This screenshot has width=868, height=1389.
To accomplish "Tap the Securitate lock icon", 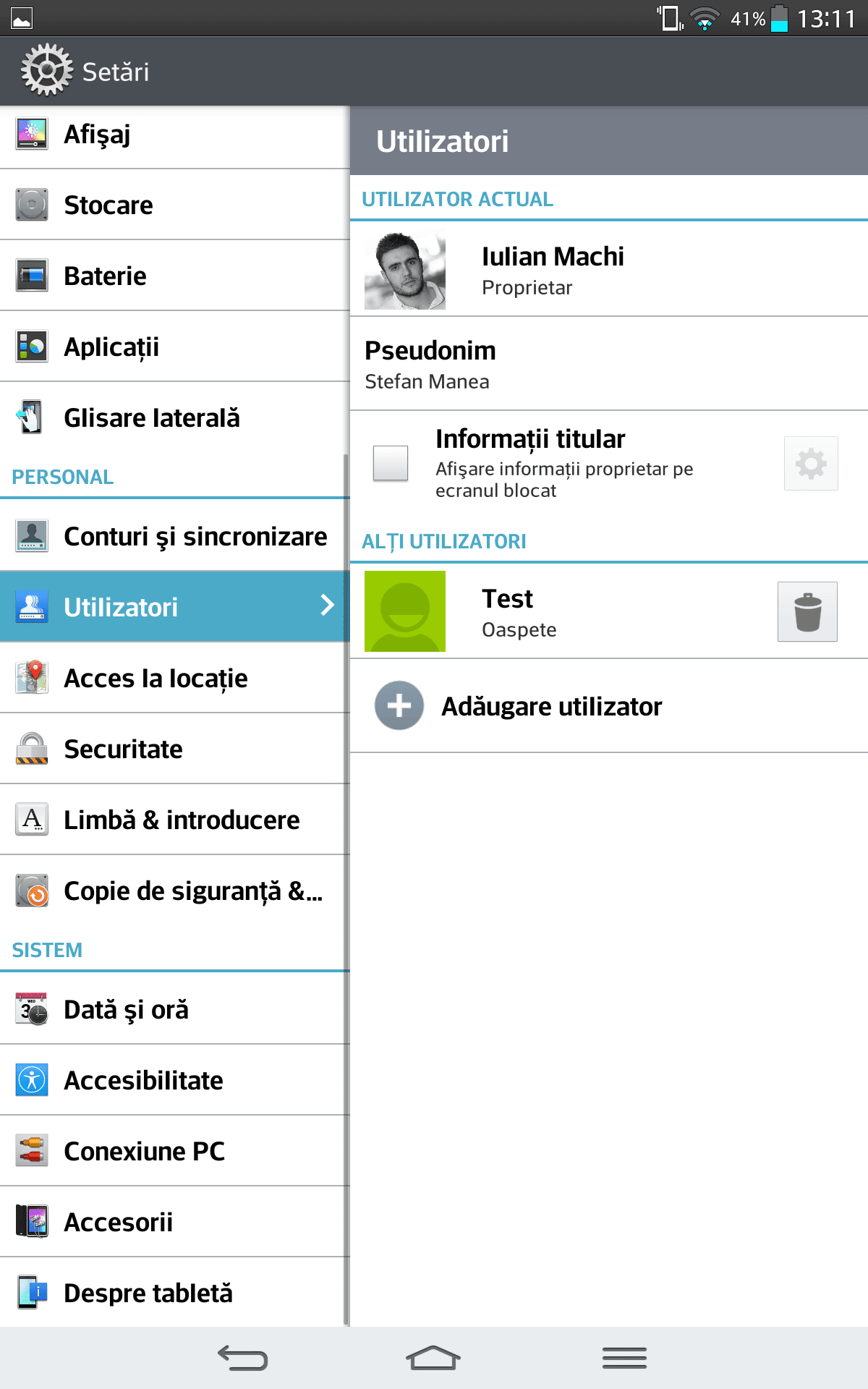I will [x=32, y=749].
